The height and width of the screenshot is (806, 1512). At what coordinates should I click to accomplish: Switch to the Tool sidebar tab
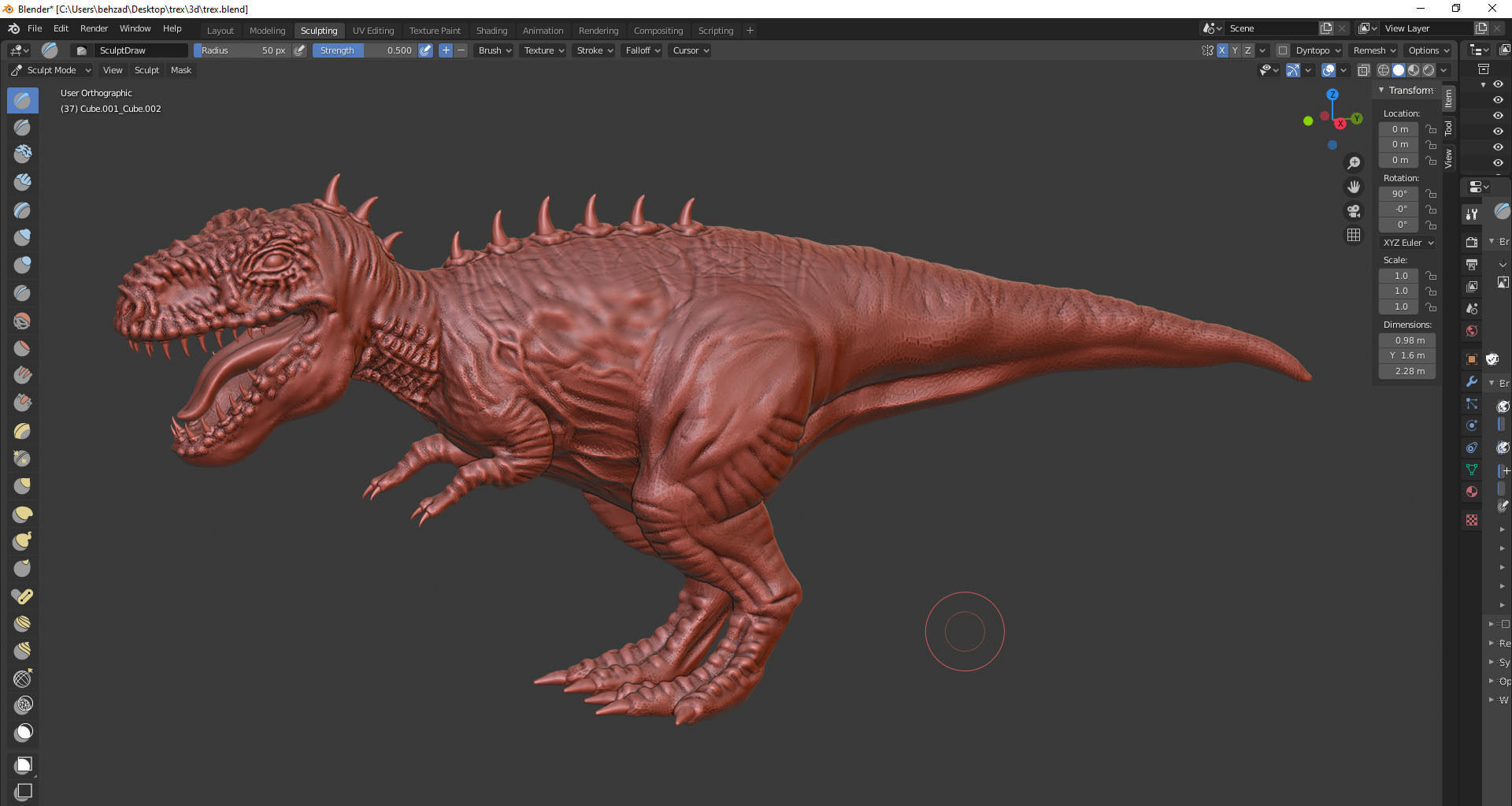point(1448,128)
